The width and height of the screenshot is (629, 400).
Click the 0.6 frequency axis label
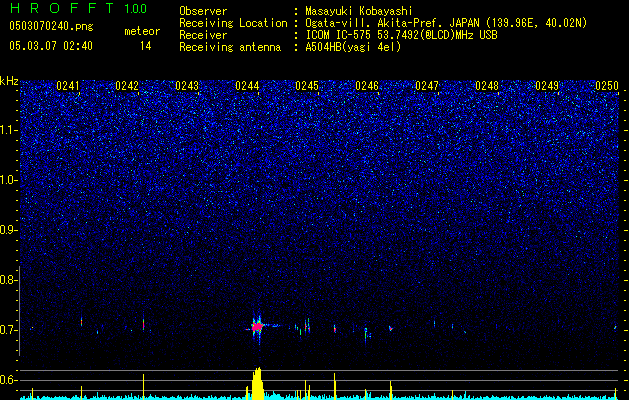pos(8,380)
